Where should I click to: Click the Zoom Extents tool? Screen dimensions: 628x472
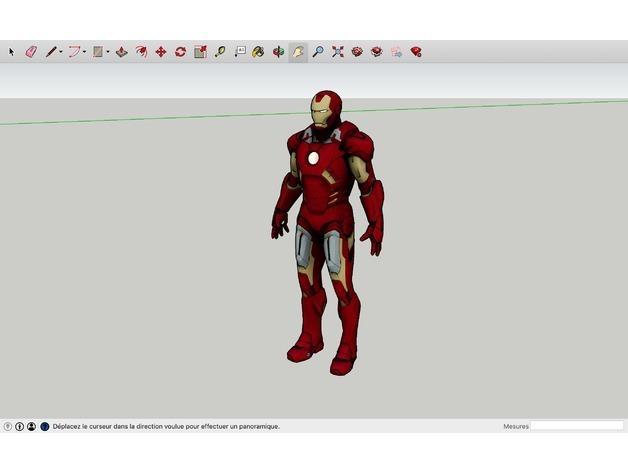point(337,51)
